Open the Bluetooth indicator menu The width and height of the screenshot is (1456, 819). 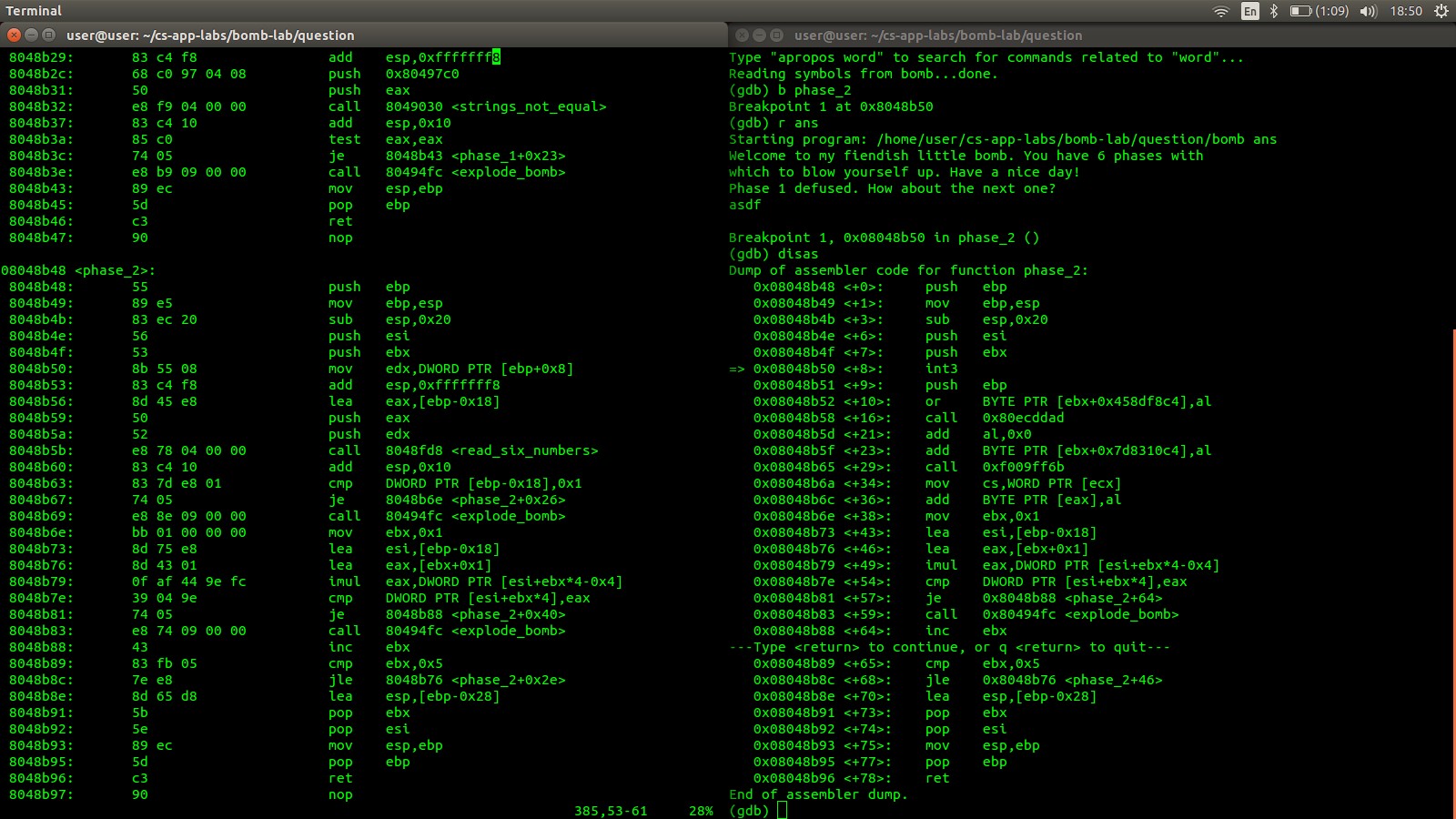tap(1274, 11)
